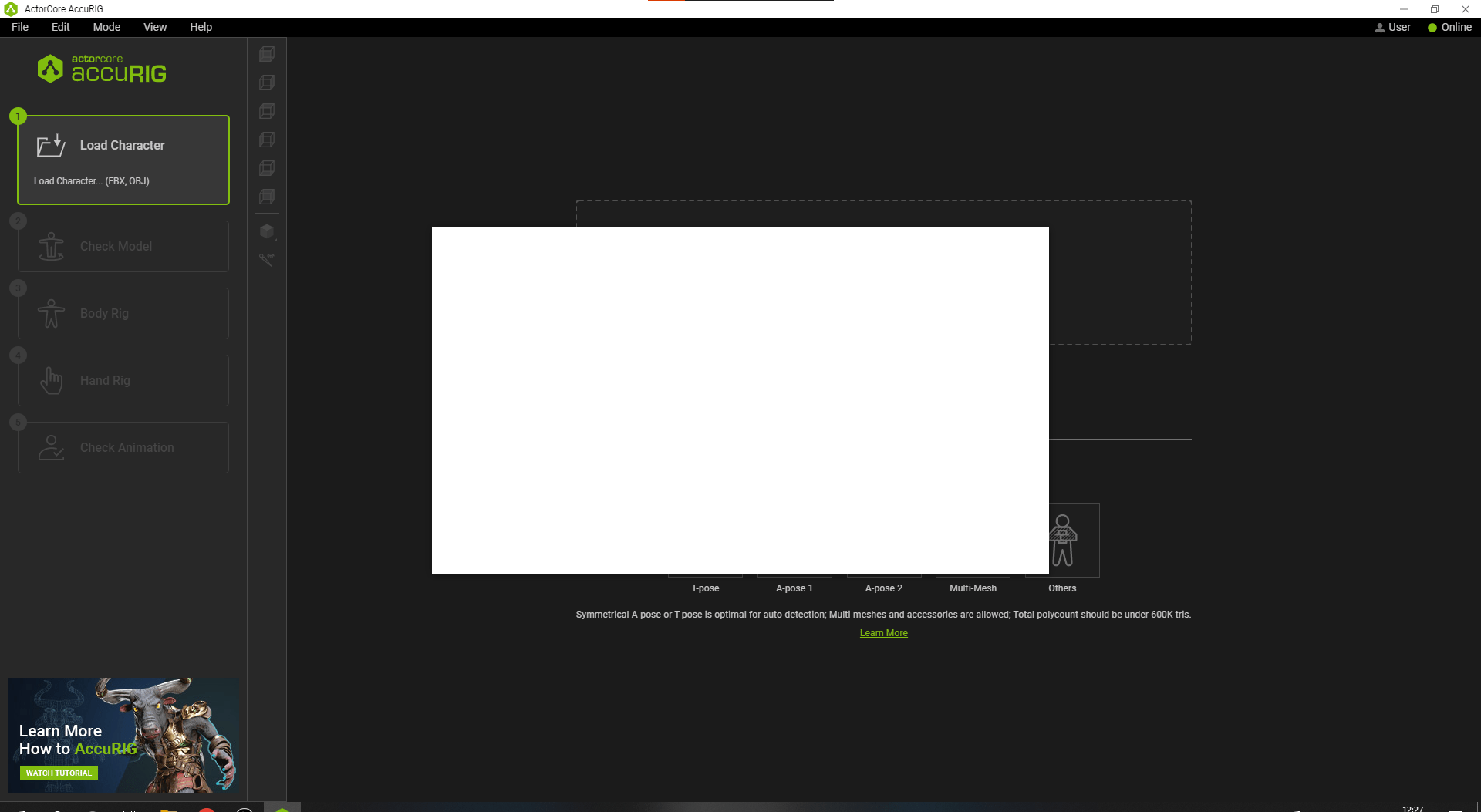Expand display mode options via the corner arrow

coord(275,240)
